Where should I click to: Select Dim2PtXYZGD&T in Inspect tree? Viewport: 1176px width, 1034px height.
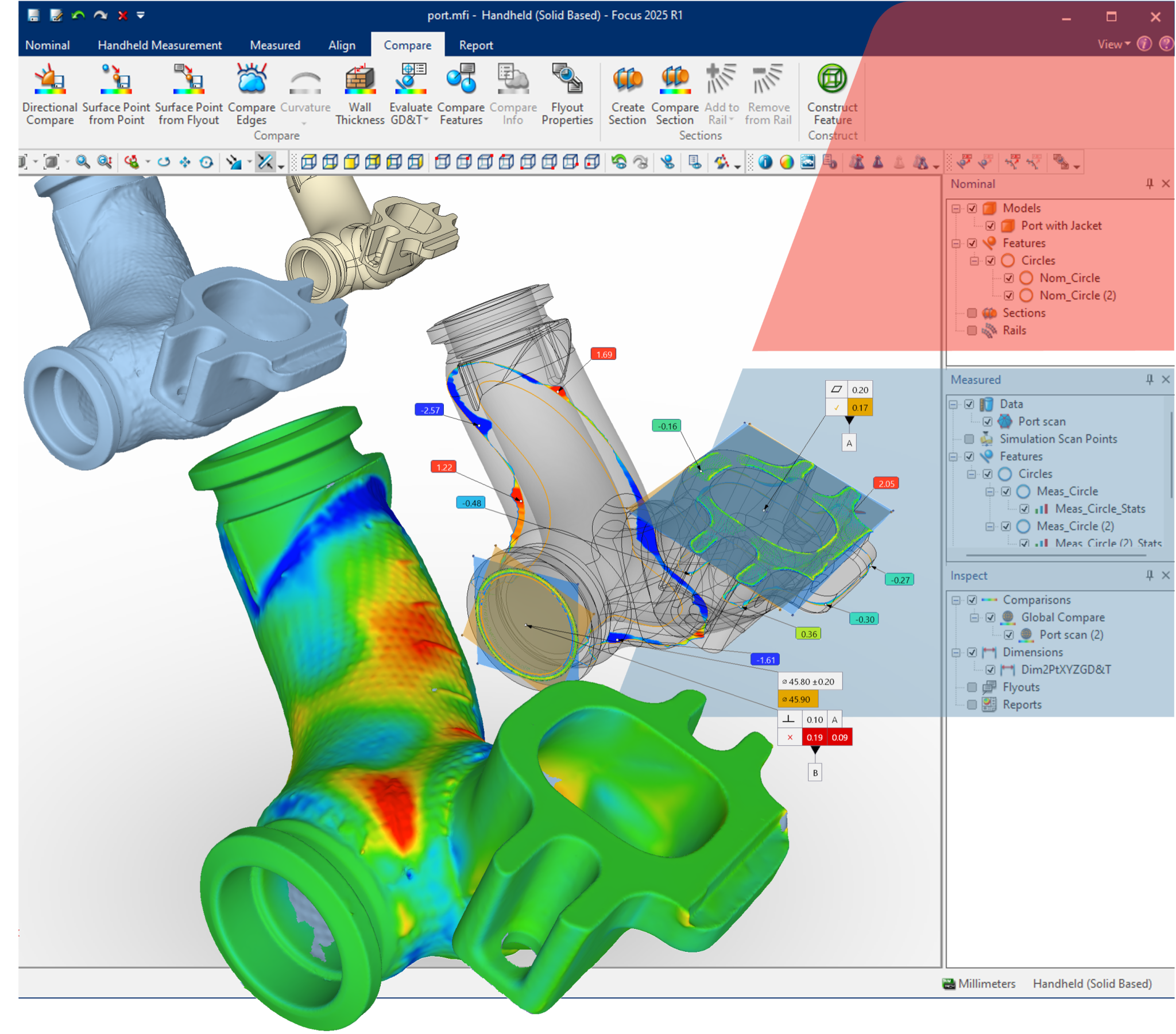coord(1066,670)
